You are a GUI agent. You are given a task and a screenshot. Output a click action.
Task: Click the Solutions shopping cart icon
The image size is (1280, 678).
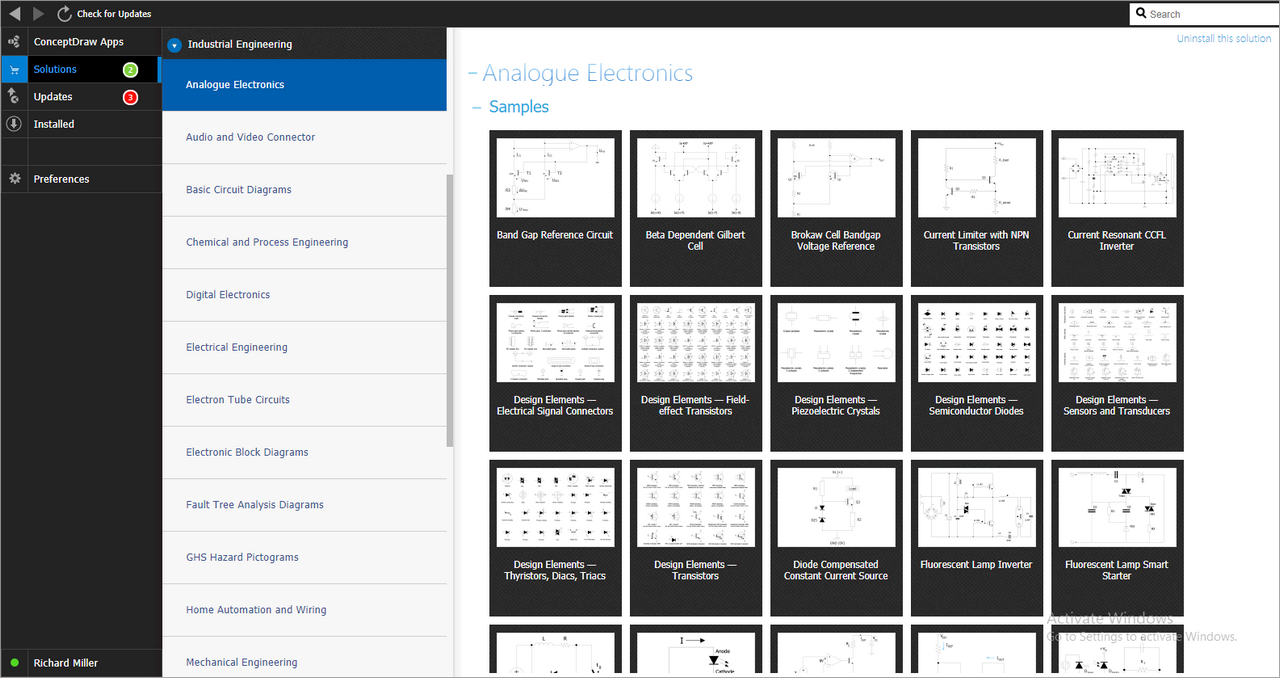pyautogui.click(x=14, y=69)
